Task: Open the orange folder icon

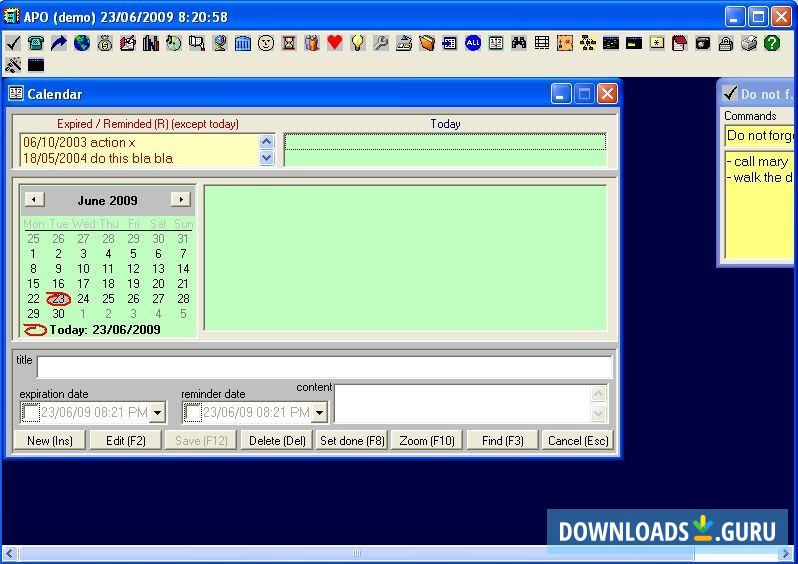Action: (426, 43)
